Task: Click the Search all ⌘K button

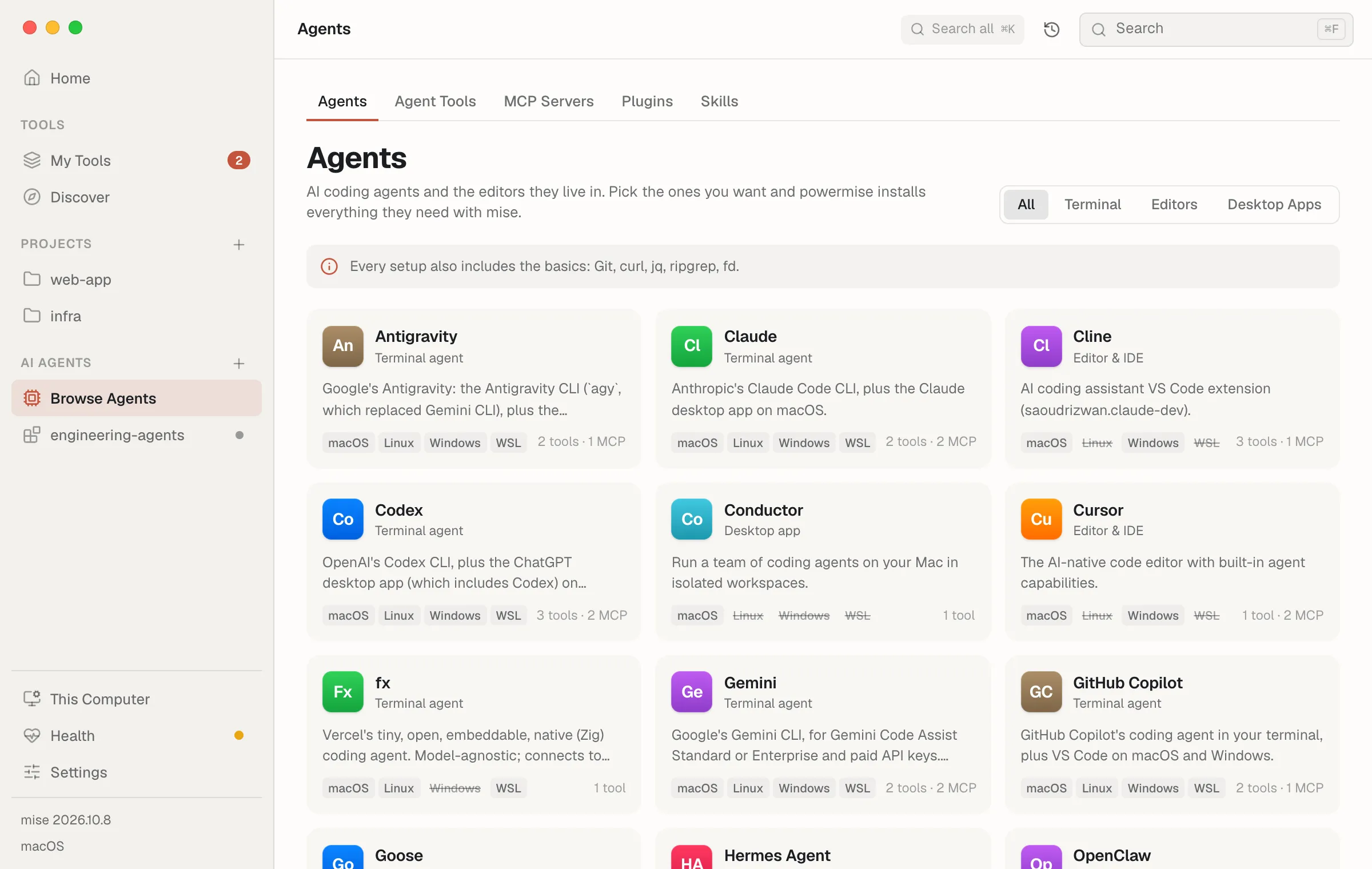Action: [963, 29]
